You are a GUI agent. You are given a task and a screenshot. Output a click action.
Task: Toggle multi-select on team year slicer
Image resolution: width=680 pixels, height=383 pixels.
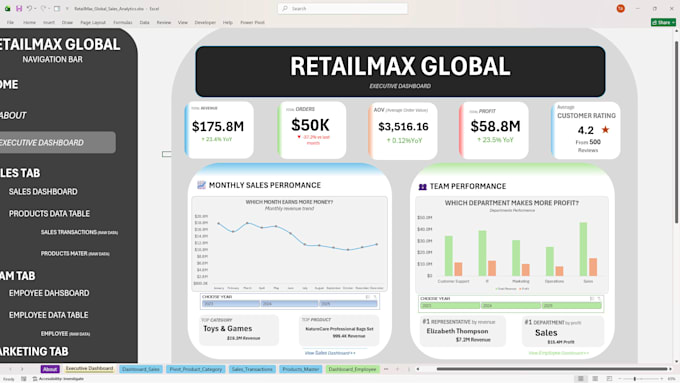point(592,299)
